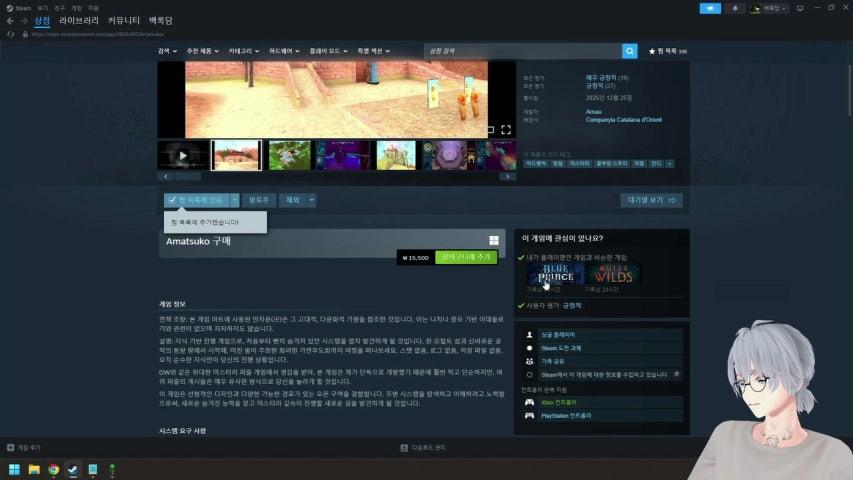Open Companyia Catalana d'Orient publisher link
853x480 pixels.
click(x=623, y=120)
